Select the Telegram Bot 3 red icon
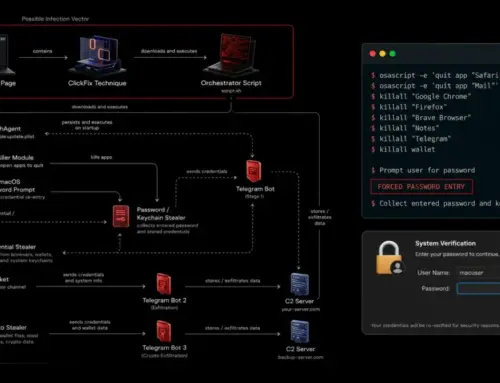500x383 pixels. pyautogui.click(x=164, y=331)
